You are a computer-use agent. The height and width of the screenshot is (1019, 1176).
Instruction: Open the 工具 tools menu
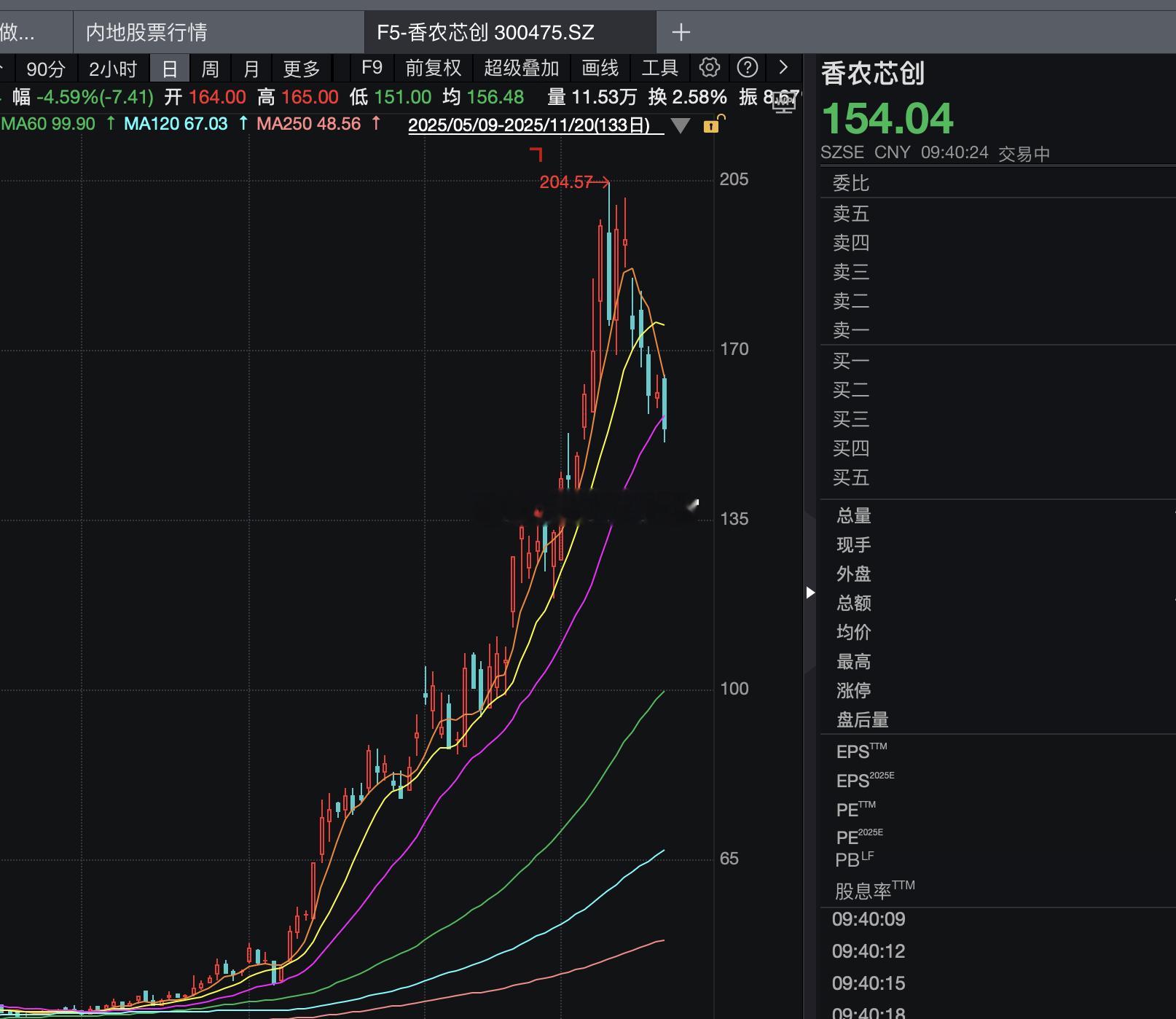(660, 68)
